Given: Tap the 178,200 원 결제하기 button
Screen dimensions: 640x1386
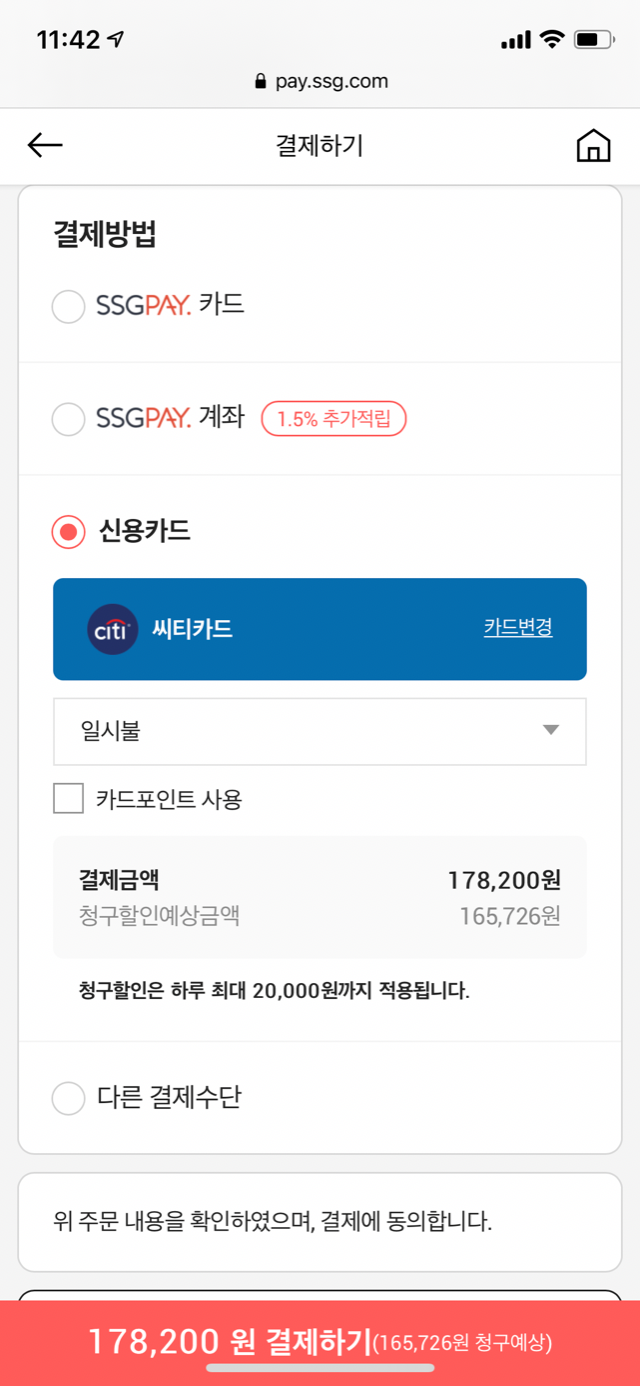Looking at the screenshot, I should pos(320,1343).
